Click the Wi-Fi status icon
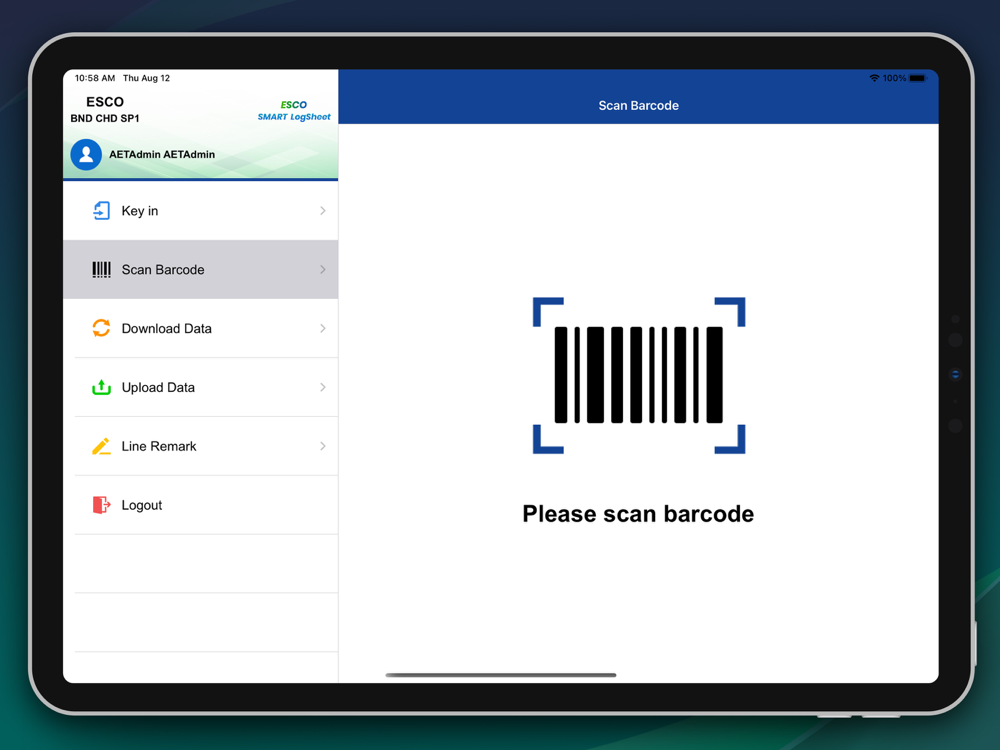Image resolution: width=1000 pixels, height=750 pixels. 874,78
